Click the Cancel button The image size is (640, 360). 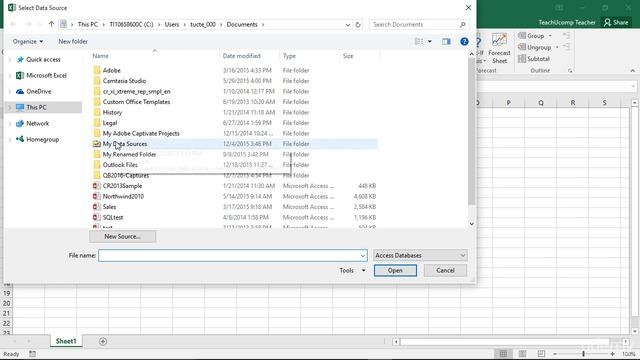445,270
